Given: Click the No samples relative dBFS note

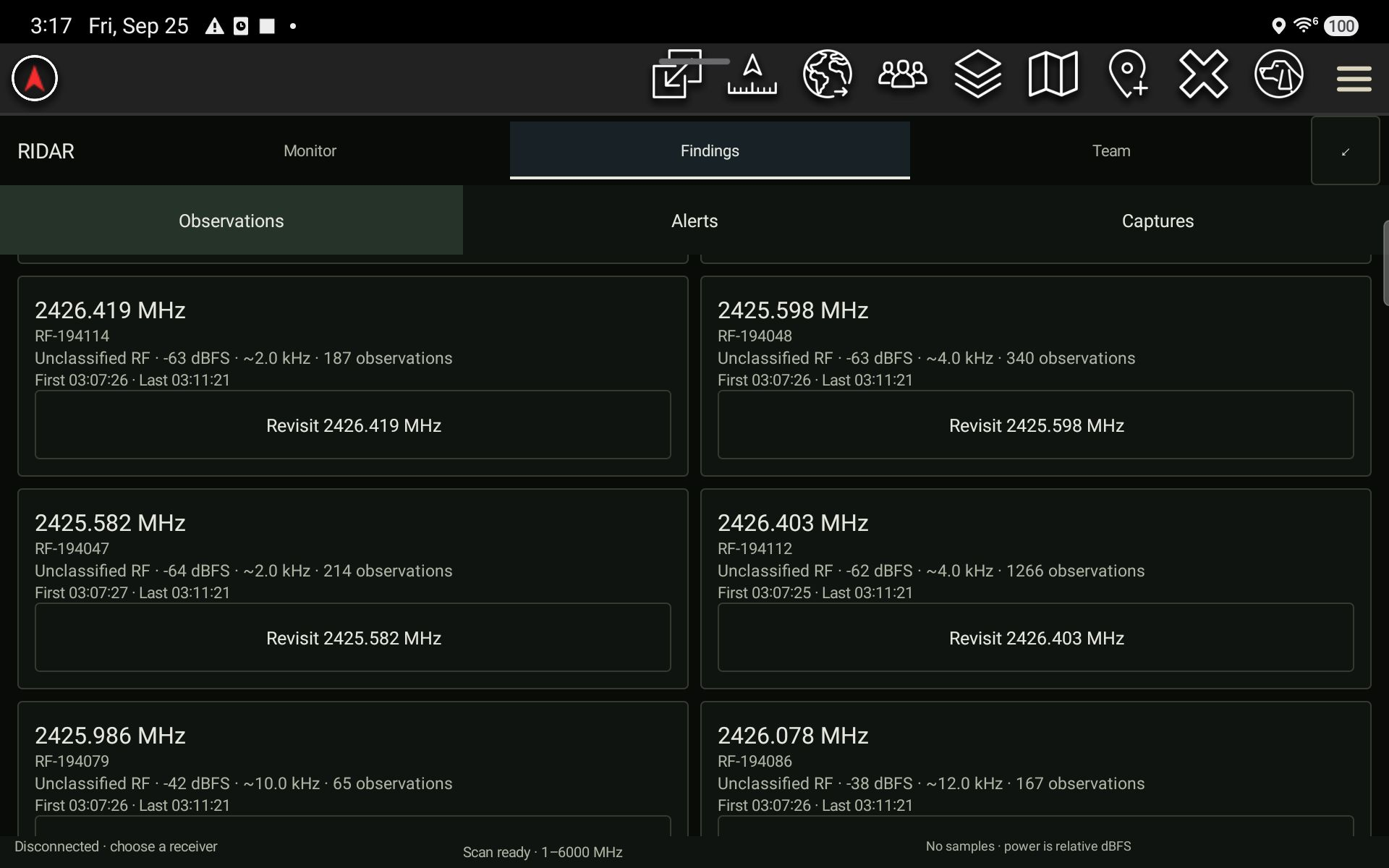Looking at the screenshot, I should (x=1028, y=846).
